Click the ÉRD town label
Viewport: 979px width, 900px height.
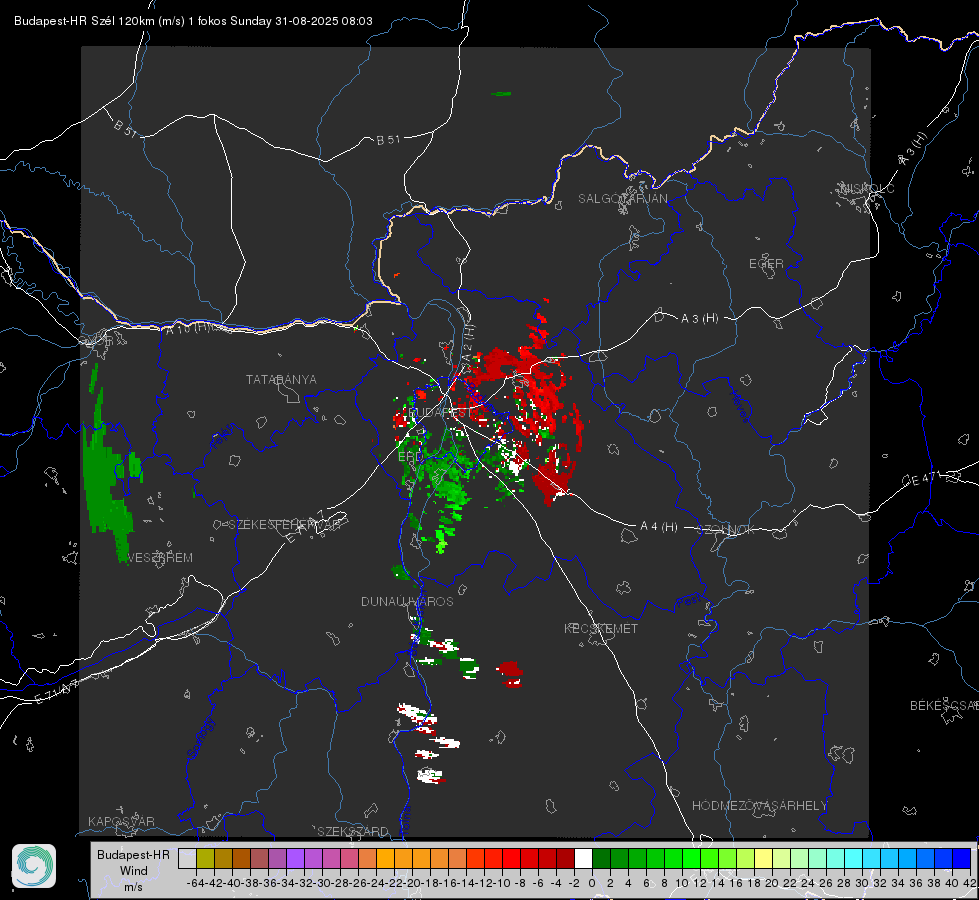pos(410,457)
